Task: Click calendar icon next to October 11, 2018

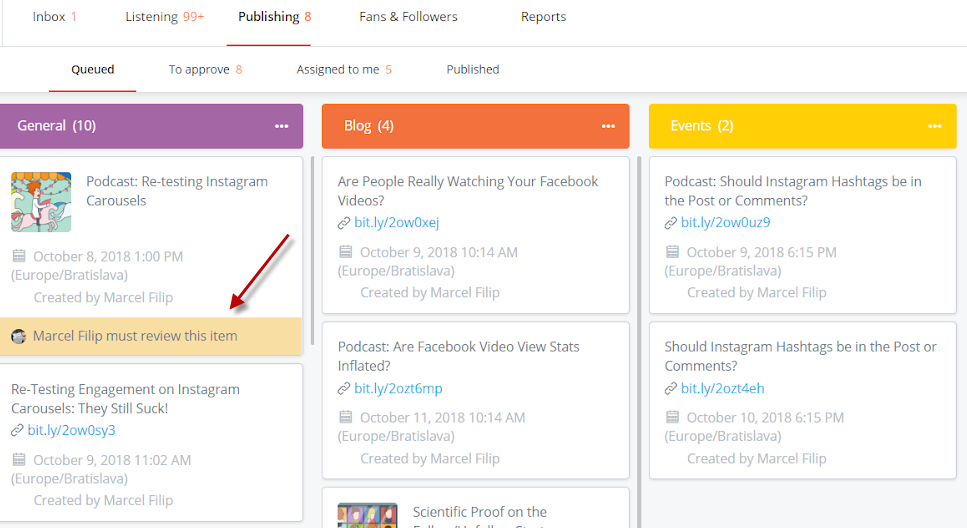Action: coord(346,417)
